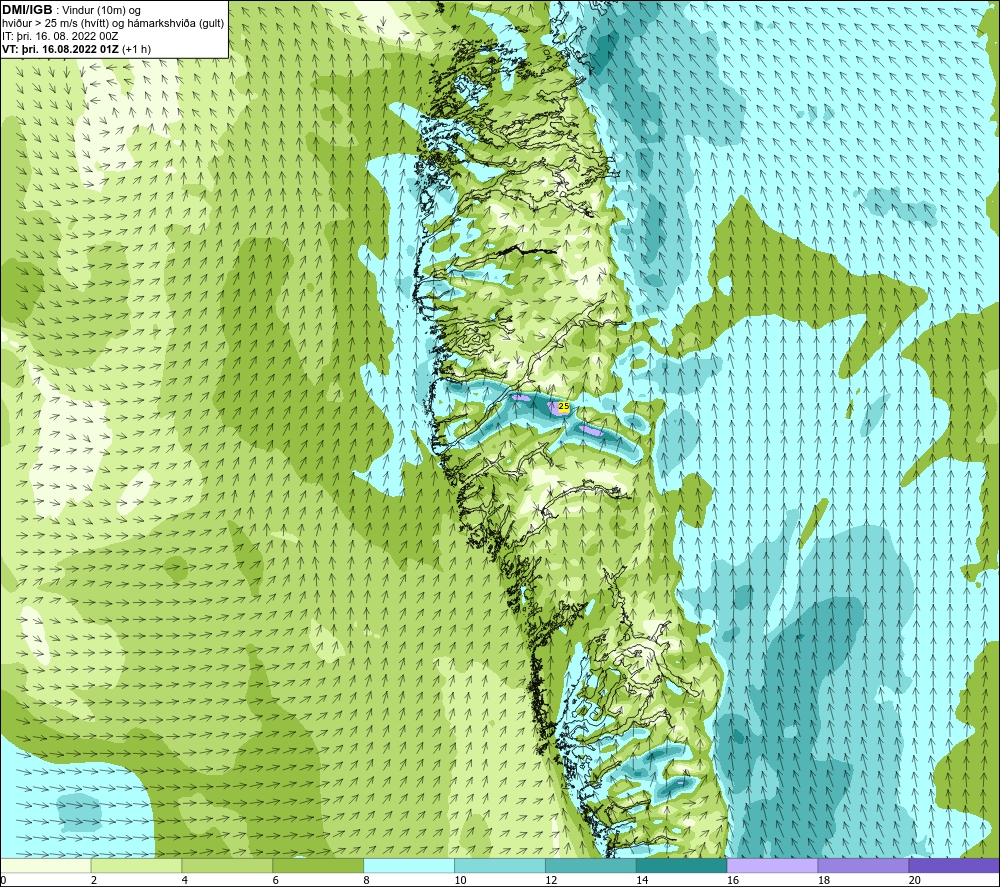Click the scale label '20'
The height and width of the screenshot is (887, 1000).
pos(915,880)
